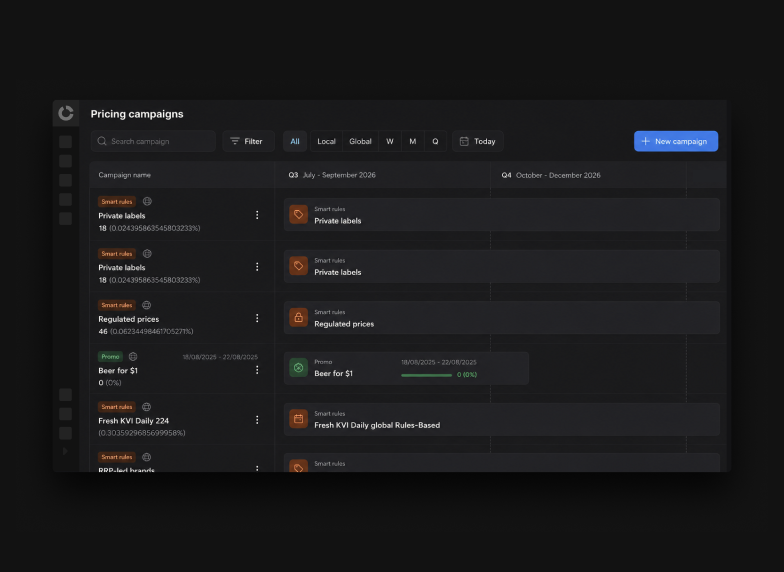784x572 pixels.
Task: Click globe icon beside the Promo tag
Action: pyautogui.click(x=133, y=356)
